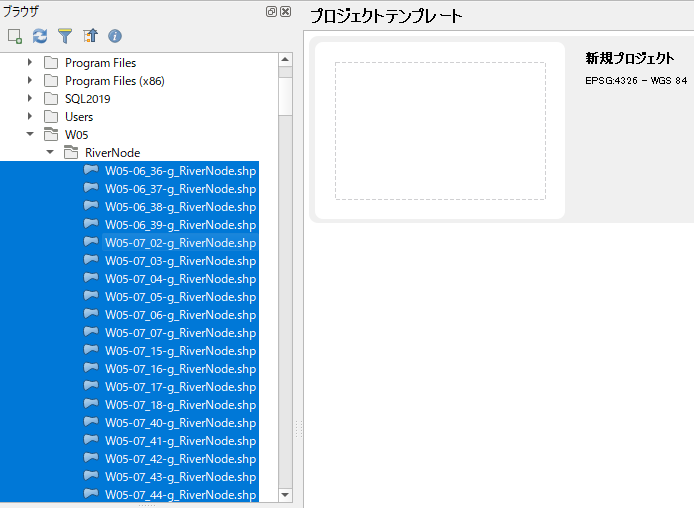The image size is (694, 508).
Task: Close the browser panel
Action: tap(286, 11)
